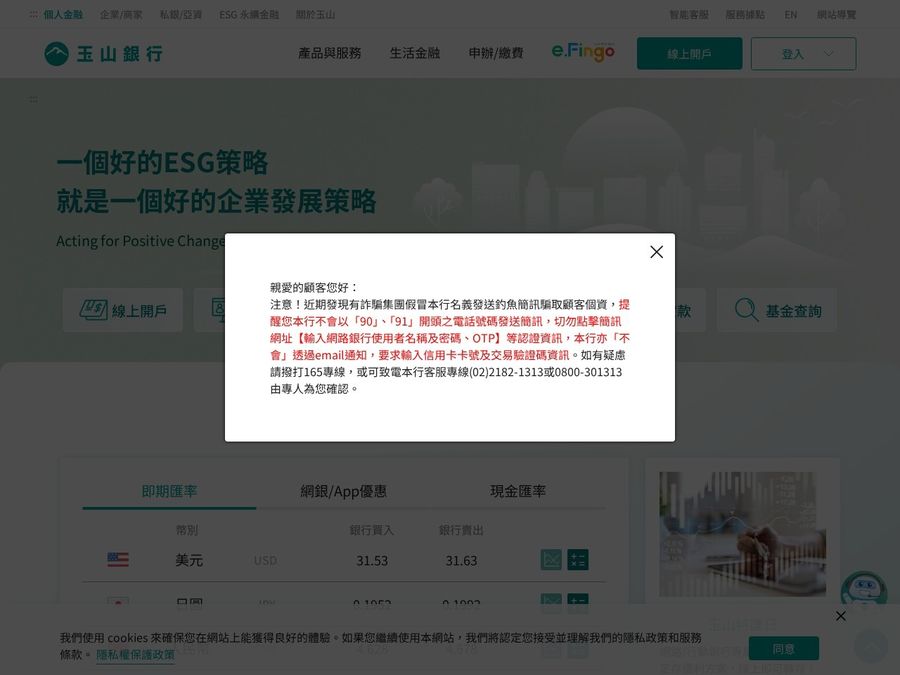This screenshot has height=675, width=900.
Task: Open the 生活金融 menu
Action: [x=414, y=53]
